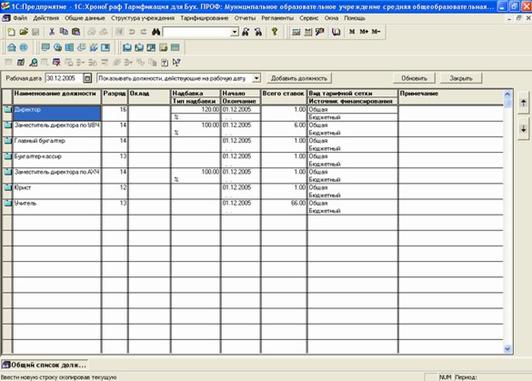Click the M- memory button

tap(376, 32)
